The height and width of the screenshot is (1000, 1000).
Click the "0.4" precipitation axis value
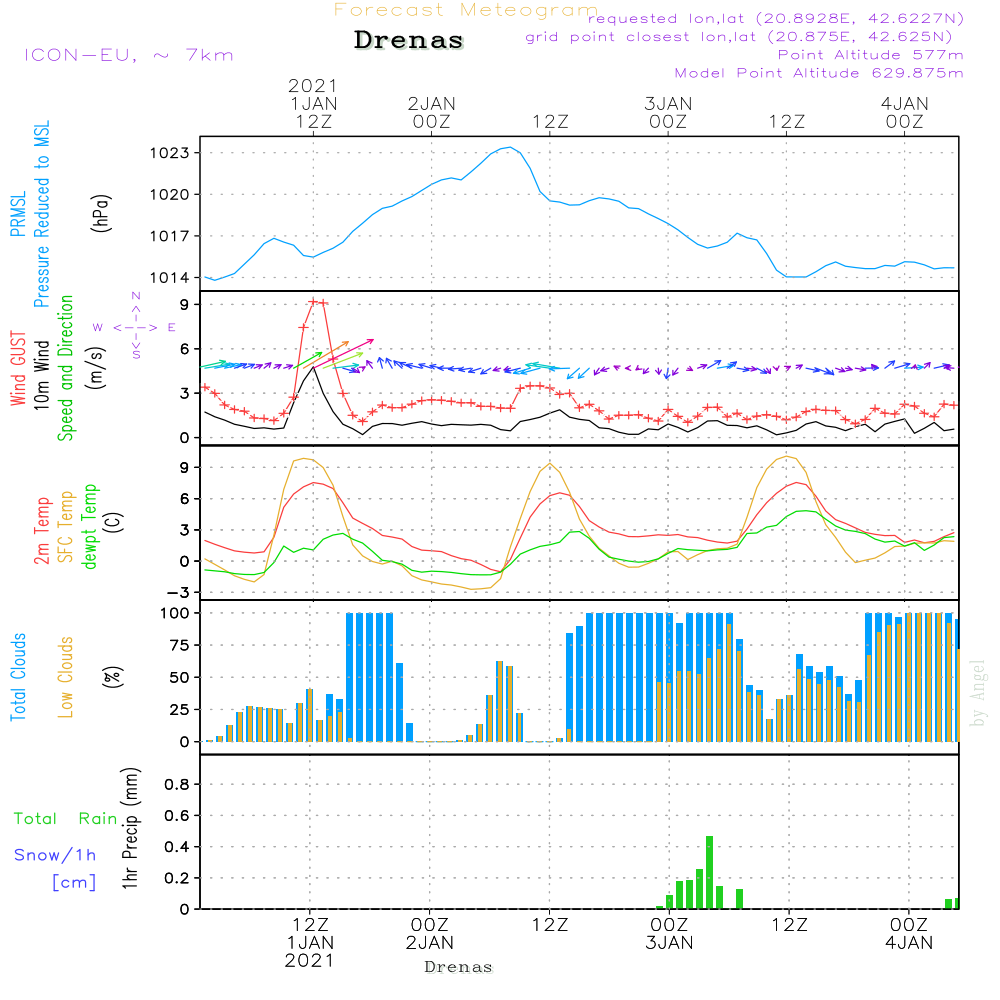click(x=177, y=847)
